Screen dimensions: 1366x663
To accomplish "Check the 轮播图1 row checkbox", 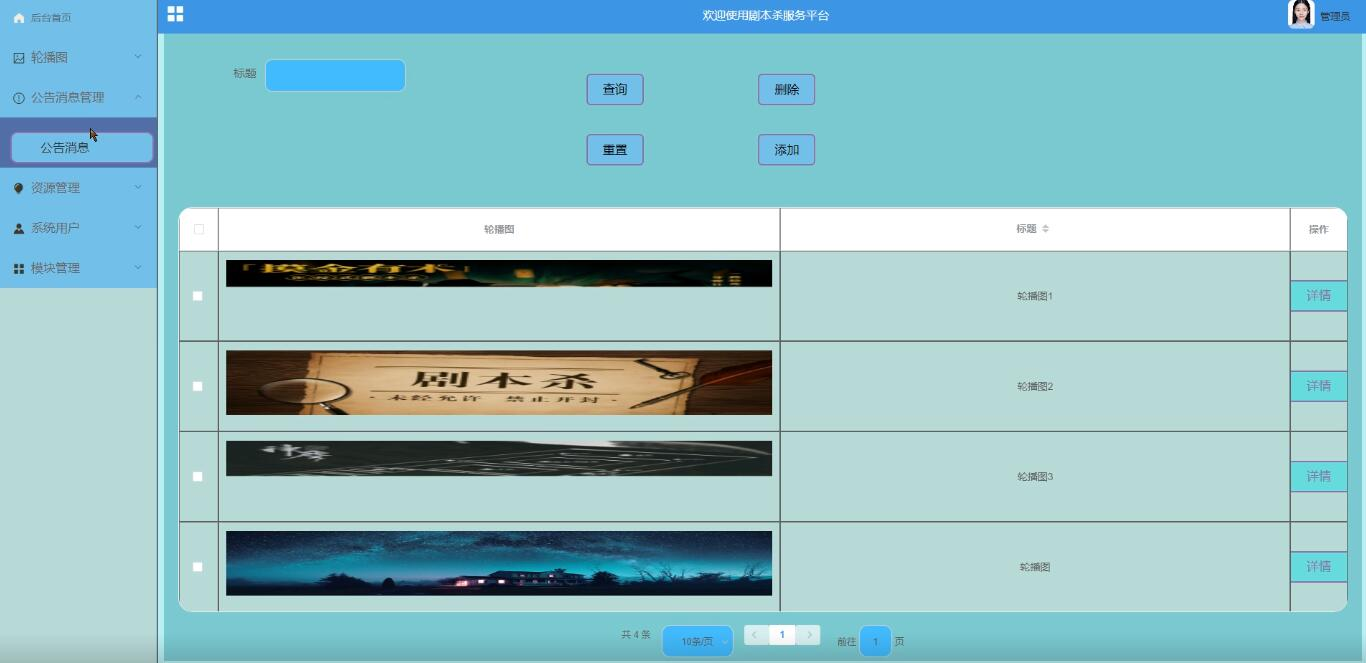I will (x=198, y=296).
